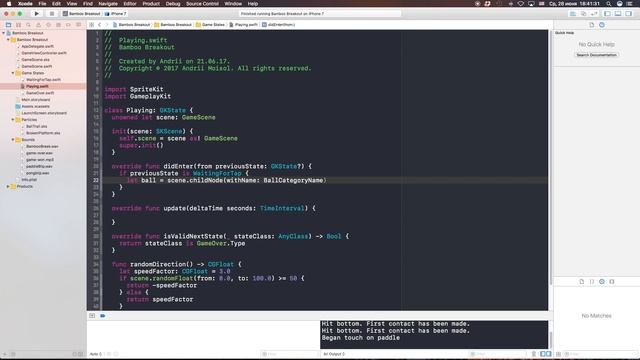
Task: Open the Source Control menu
Action: coord(202,4)
